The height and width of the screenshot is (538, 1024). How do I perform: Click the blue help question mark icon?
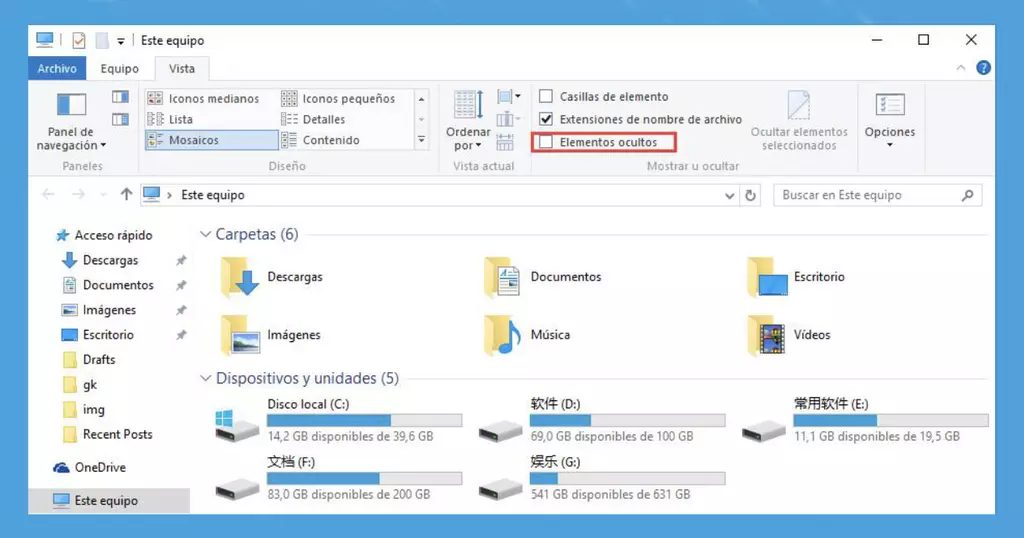pos(983,69)
